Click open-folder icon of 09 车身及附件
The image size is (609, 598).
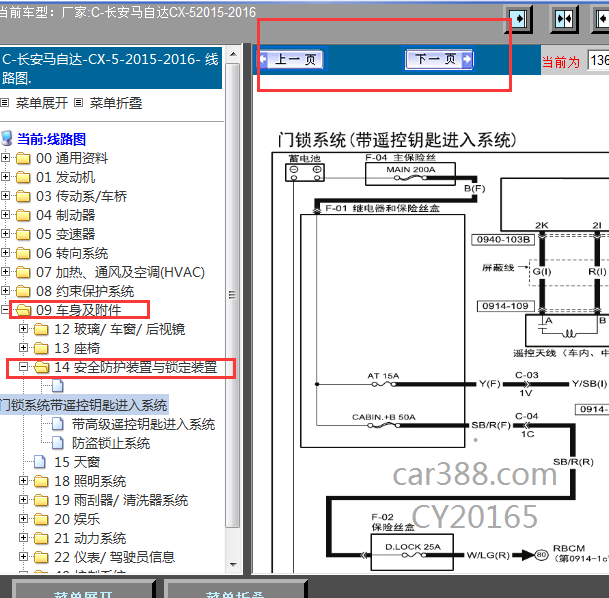tap(23, 310)
